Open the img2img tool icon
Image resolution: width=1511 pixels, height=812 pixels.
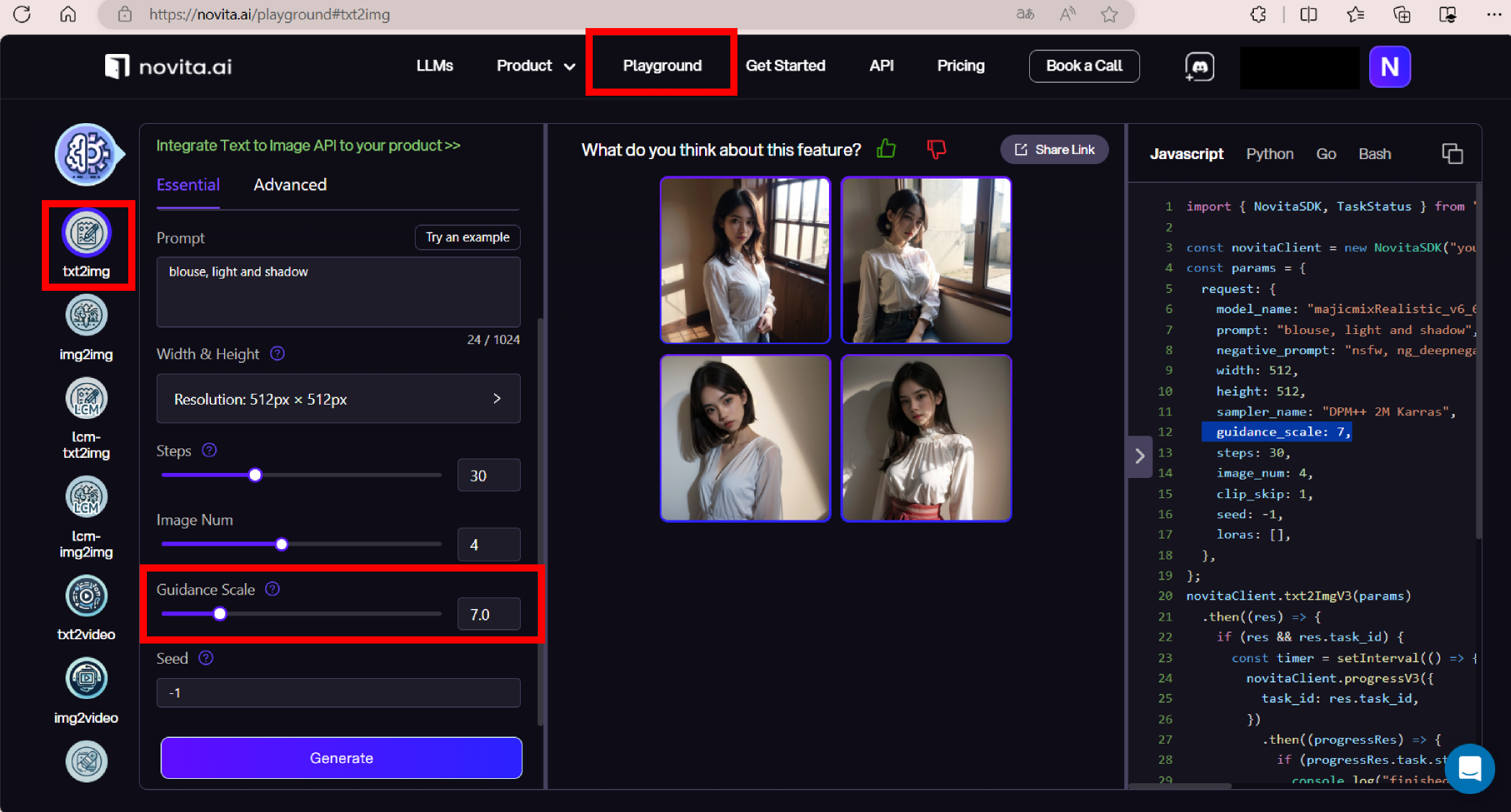86,316
